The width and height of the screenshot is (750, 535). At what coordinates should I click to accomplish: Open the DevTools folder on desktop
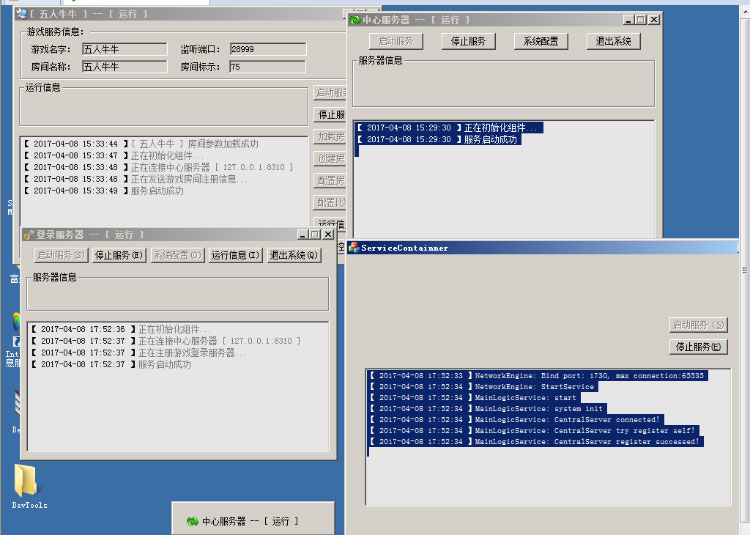click(x=26, y=482)
